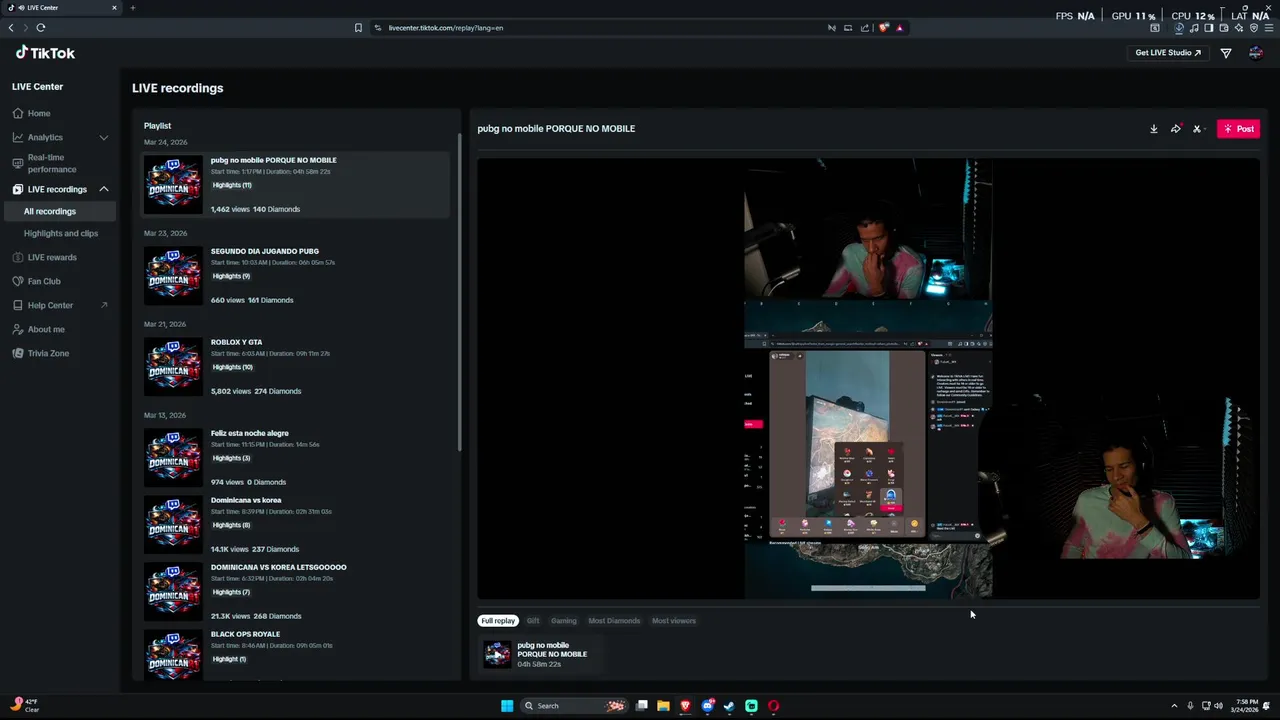
Task: Open a new browser tab
Action: click(132, 8)
